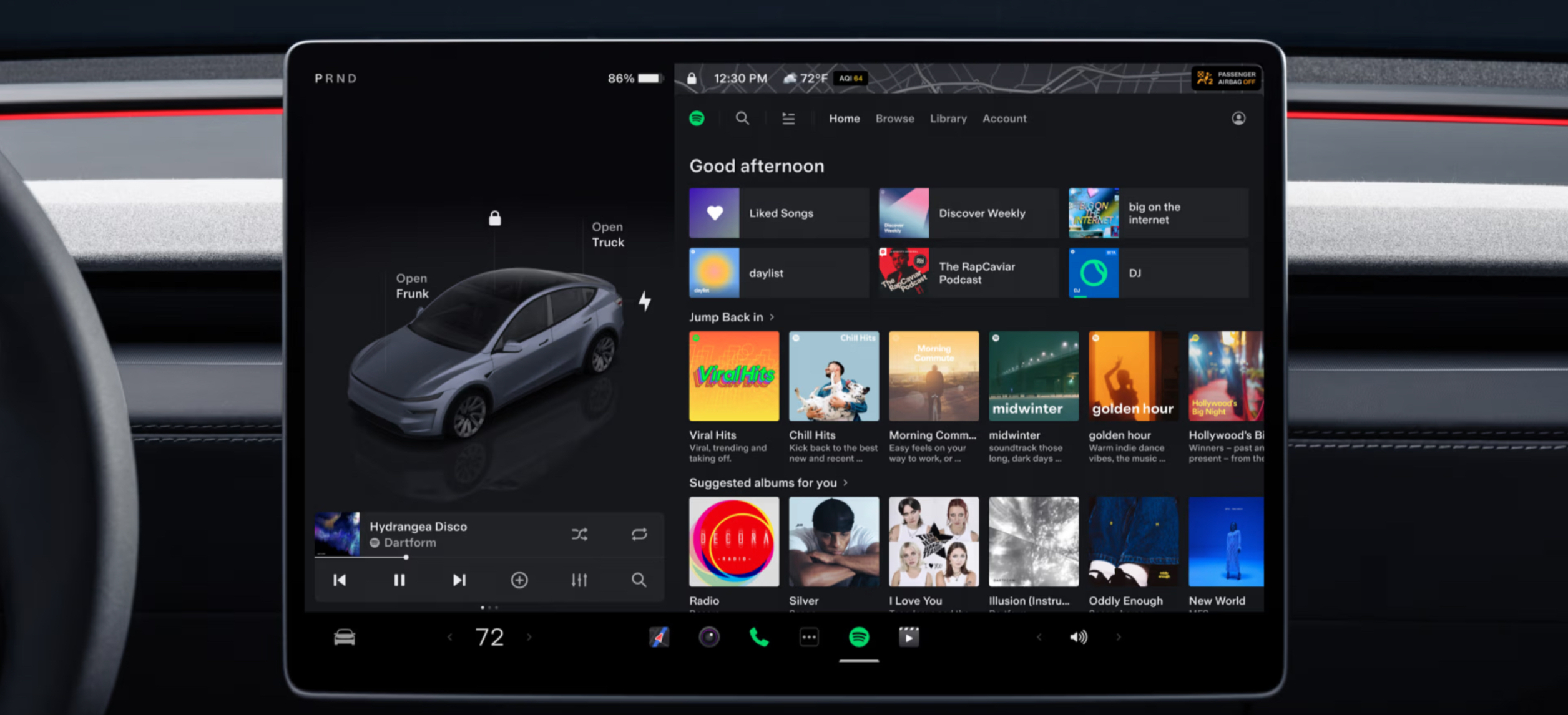Tap Hydrangea Disco now playing artwork
This screenshot has height=715, width=1568.
tap(337, 533)
